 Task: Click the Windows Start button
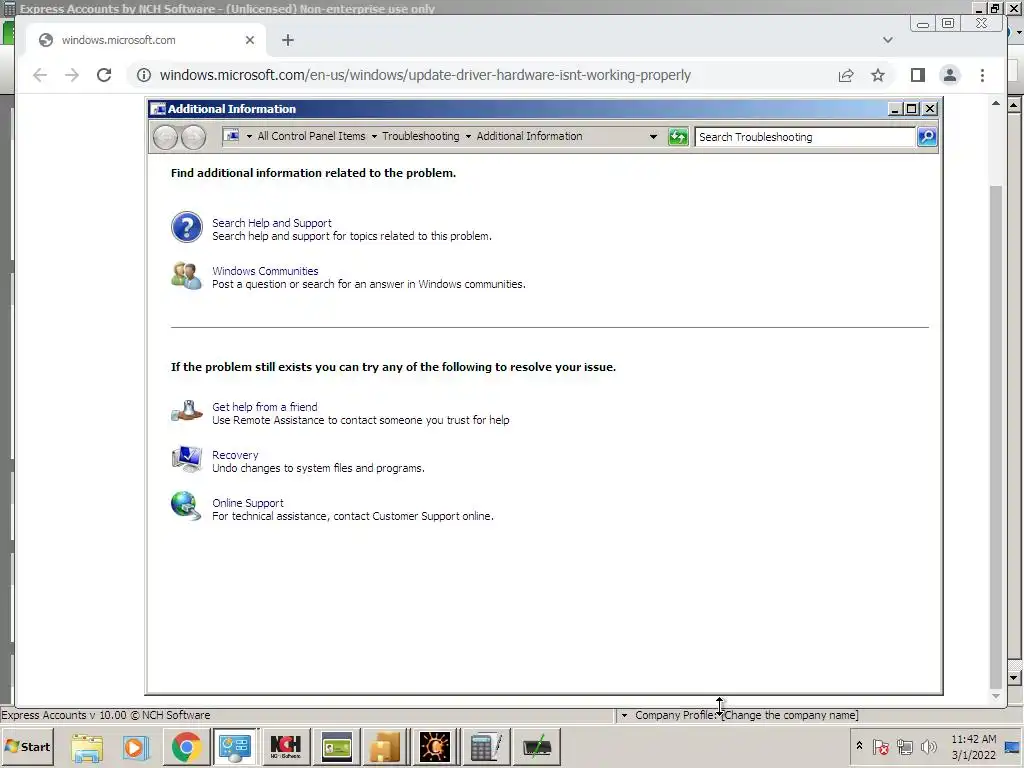point(28,746)
